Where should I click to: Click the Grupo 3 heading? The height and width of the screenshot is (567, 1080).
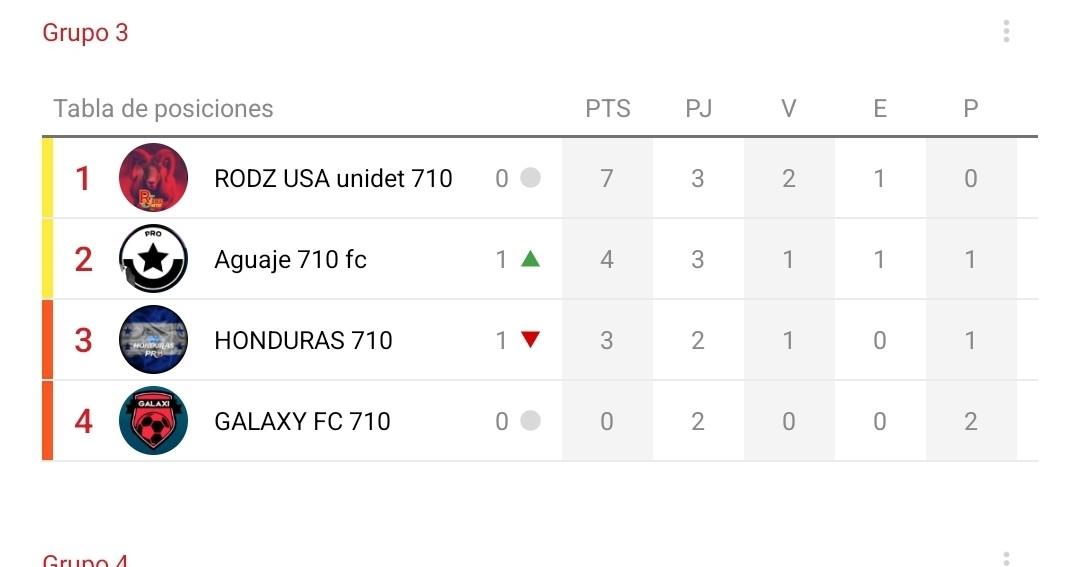click(85, 33)
